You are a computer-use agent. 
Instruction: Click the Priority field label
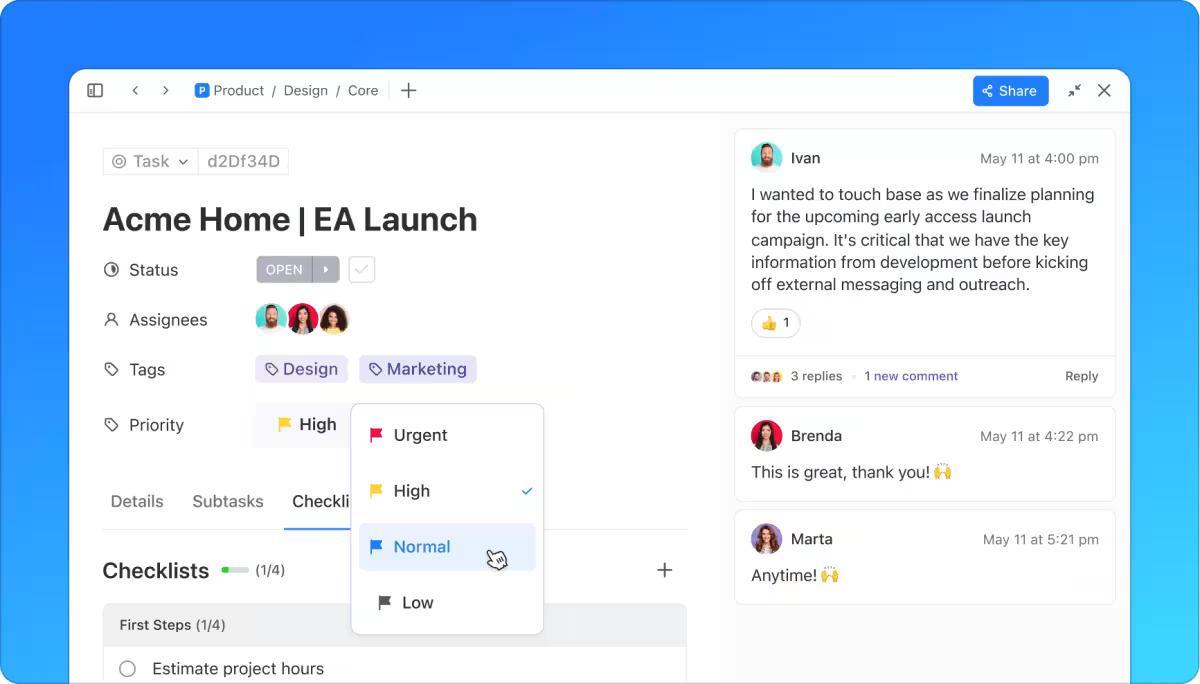point(156,425)
